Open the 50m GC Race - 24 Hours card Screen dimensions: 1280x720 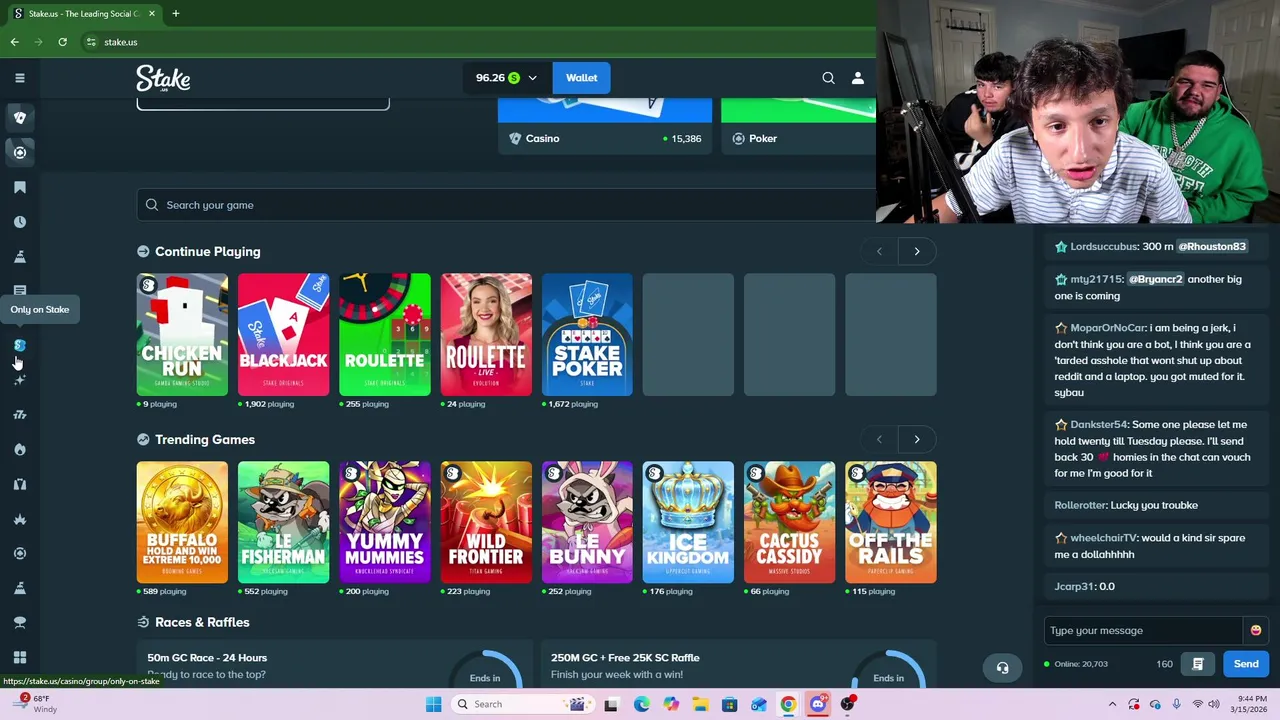pyautogui.click(x=335, y=665)
